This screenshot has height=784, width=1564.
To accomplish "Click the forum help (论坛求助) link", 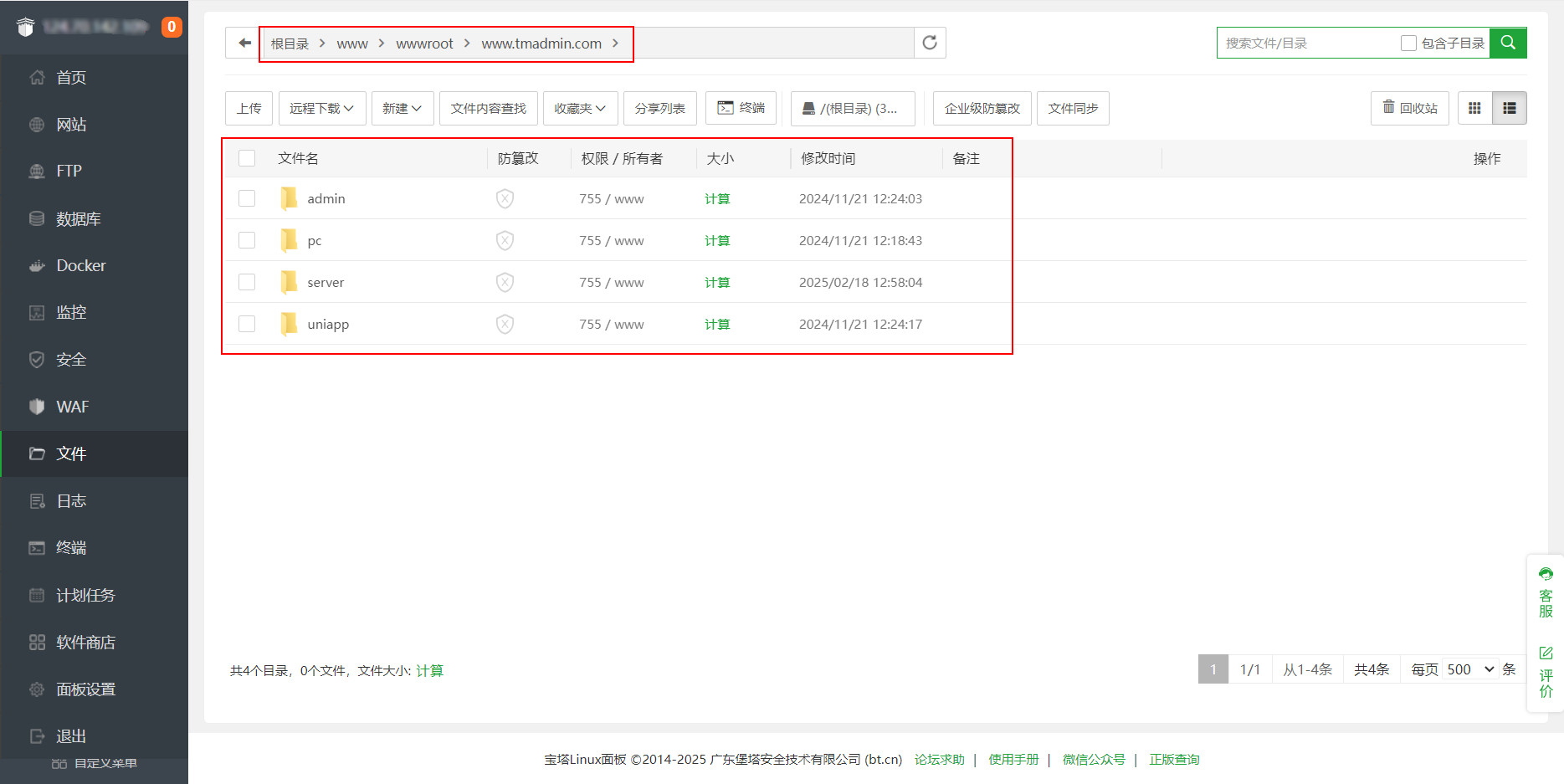I will point(939,759).
